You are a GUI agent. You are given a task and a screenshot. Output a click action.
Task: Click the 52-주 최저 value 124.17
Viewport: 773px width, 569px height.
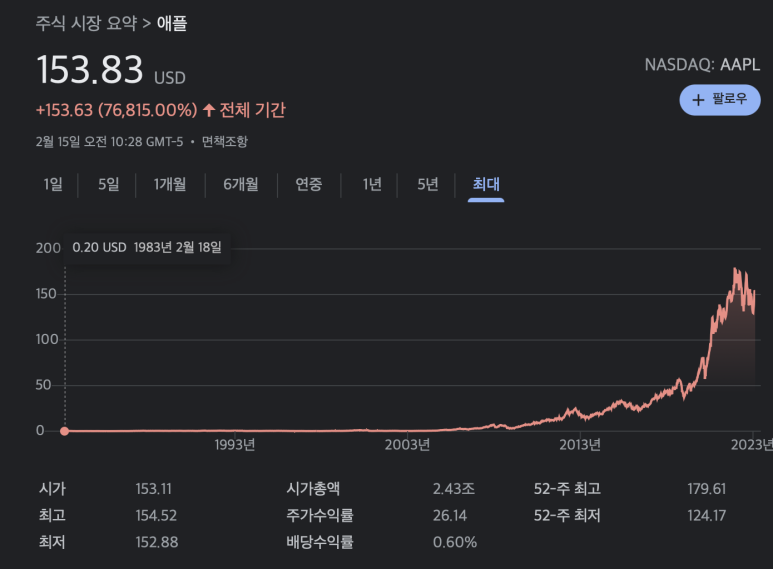pyautogui.click(x=706, y=516)
